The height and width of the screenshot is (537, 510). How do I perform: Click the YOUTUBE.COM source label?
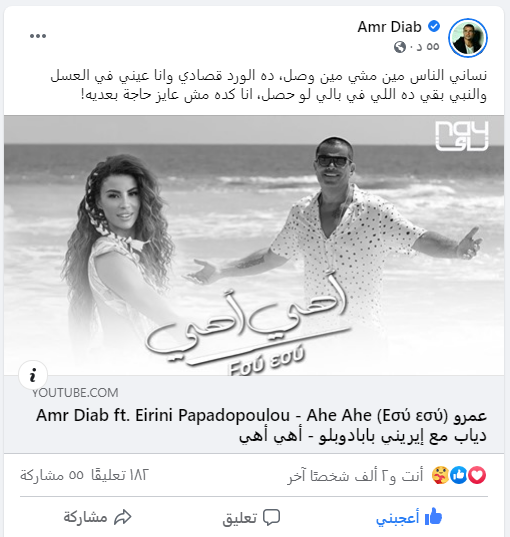coord(75,392)
